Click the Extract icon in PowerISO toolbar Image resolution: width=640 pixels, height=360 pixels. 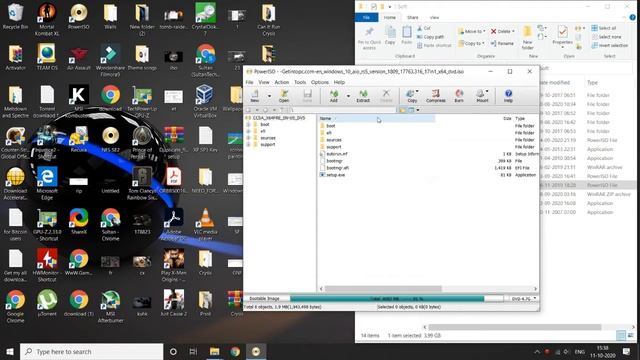363,96
